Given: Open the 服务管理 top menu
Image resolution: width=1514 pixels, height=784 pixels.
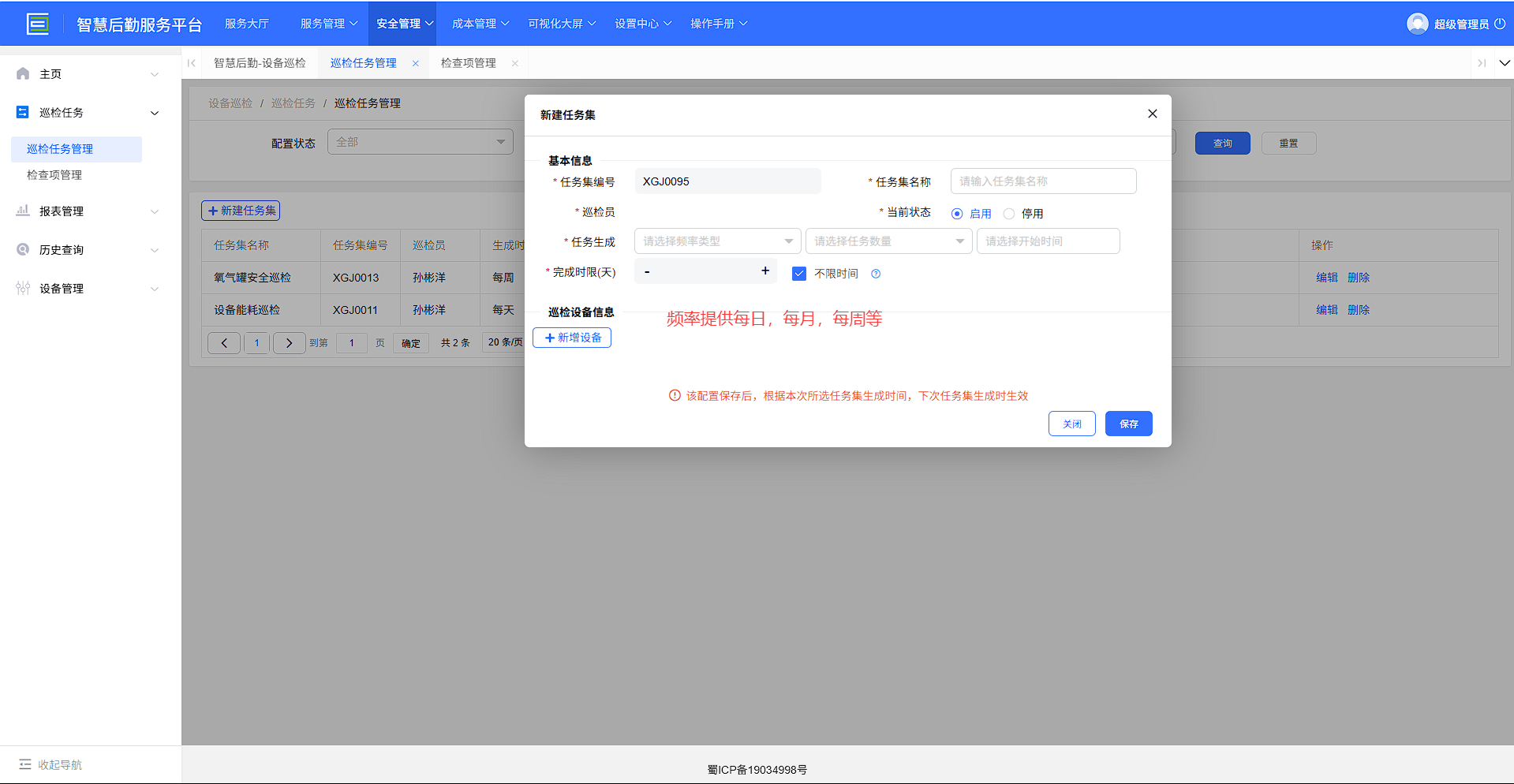Looking at the screenshot, I should (x=329, y=24).
